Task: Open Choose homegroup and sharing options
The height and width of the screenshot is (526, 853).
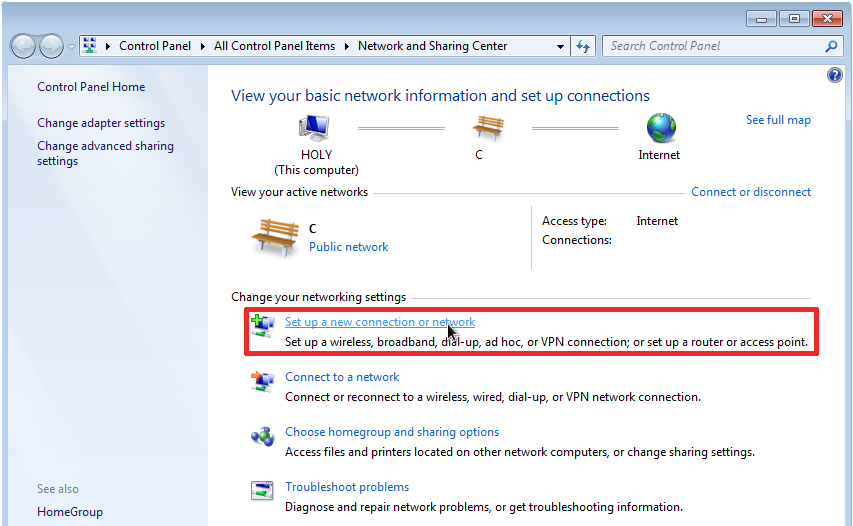Action: 392,432
